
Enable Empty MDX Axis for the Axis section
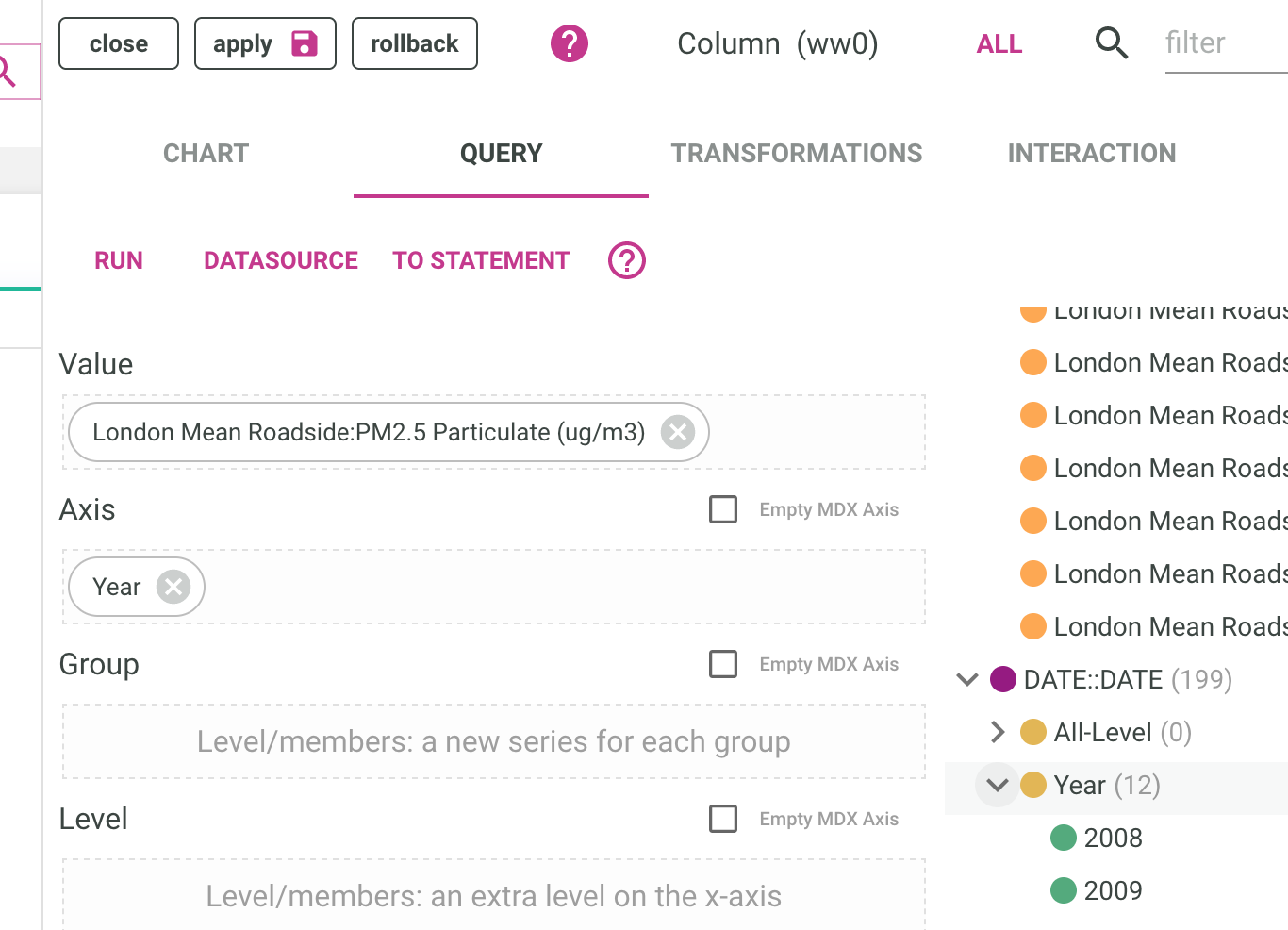pyautogui.click(x=723, y=508)
